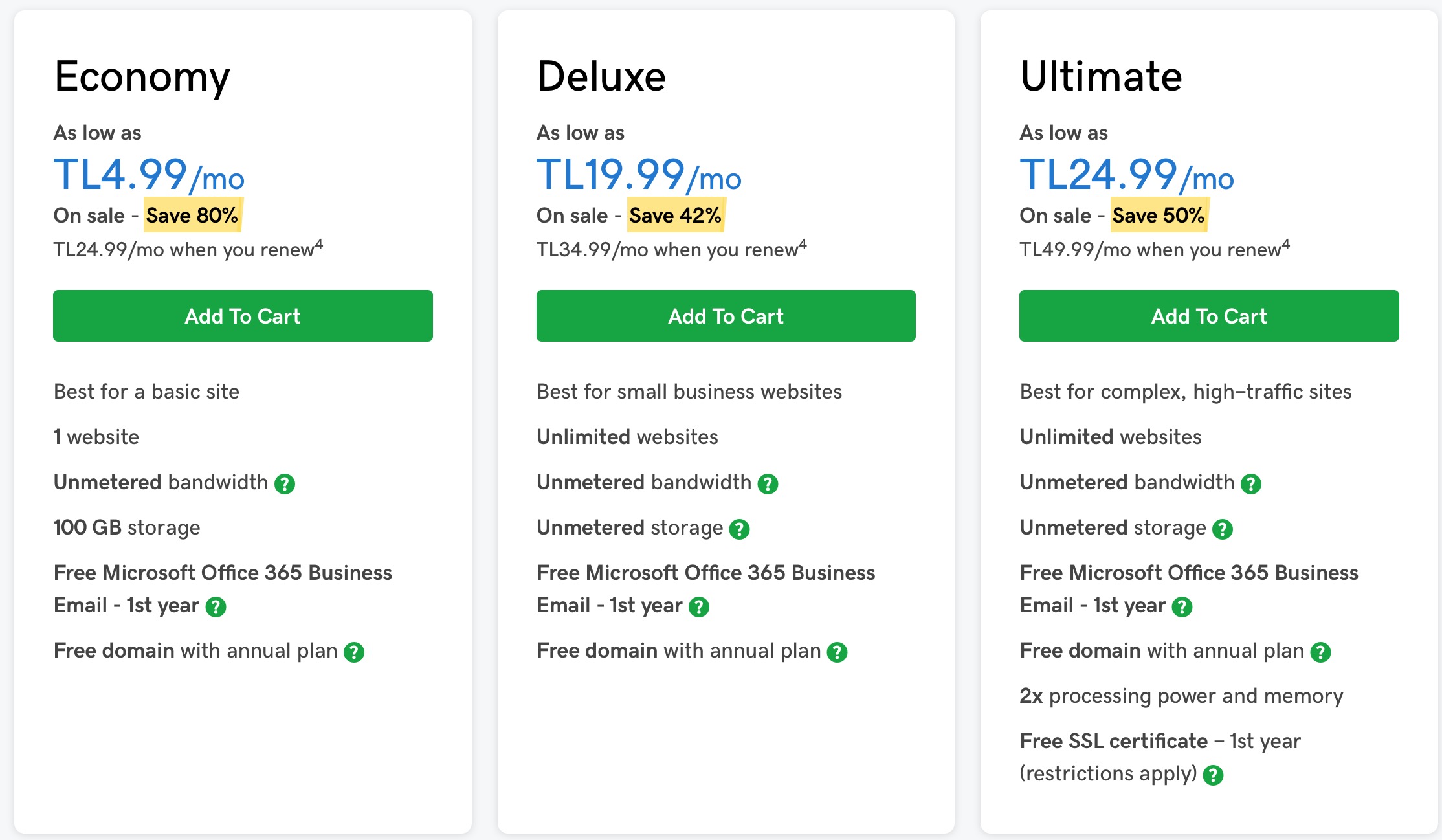The width and height of the screenshot is (1442, 840).
Task: Click Deluxe renewal footnote 4 superscript
Action: (803, 245)
